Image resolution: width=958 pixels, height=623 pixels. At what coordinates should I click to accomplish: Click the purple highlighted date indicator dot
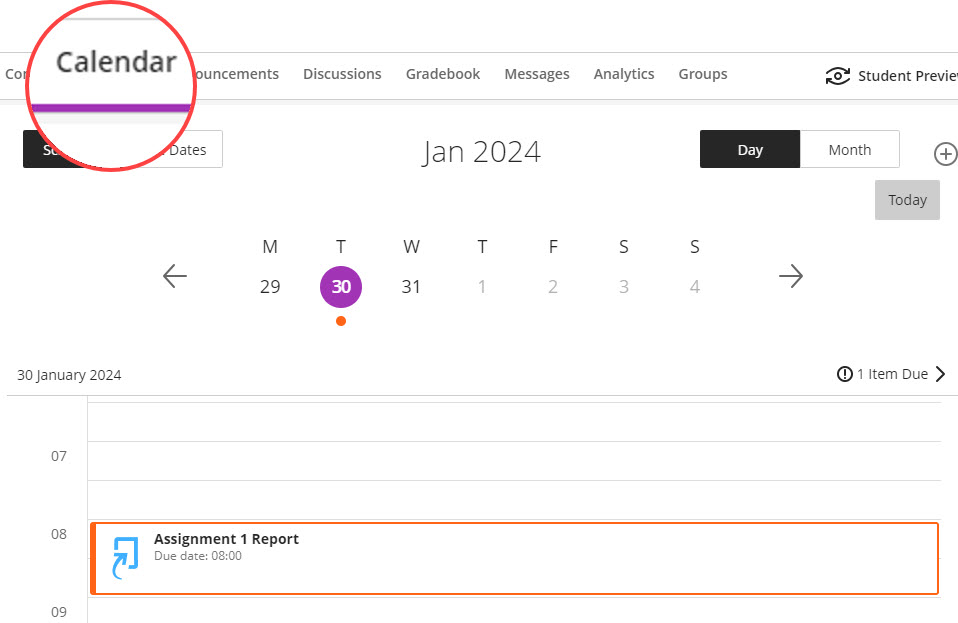point(340,321)
